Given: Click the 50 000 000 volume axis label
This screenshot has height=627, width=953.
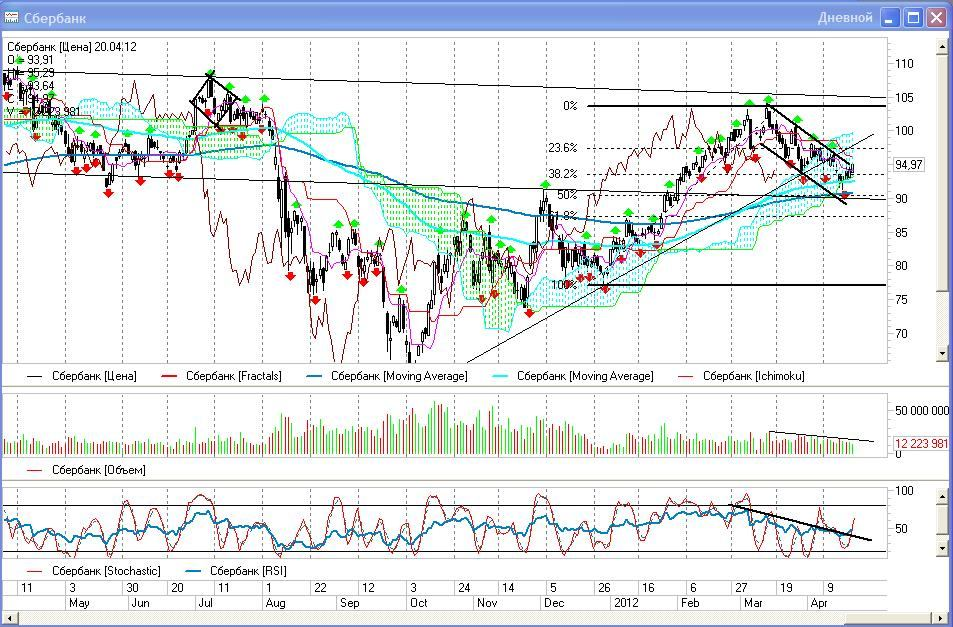Looking at the screenshot, I should coord(921,411).
